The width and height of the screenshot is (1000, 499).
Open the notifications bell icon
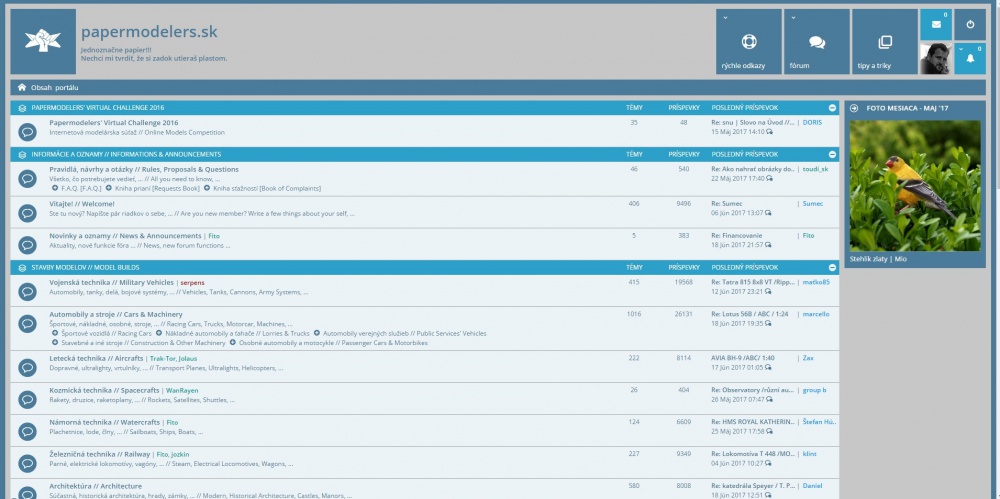pos(970,58)
